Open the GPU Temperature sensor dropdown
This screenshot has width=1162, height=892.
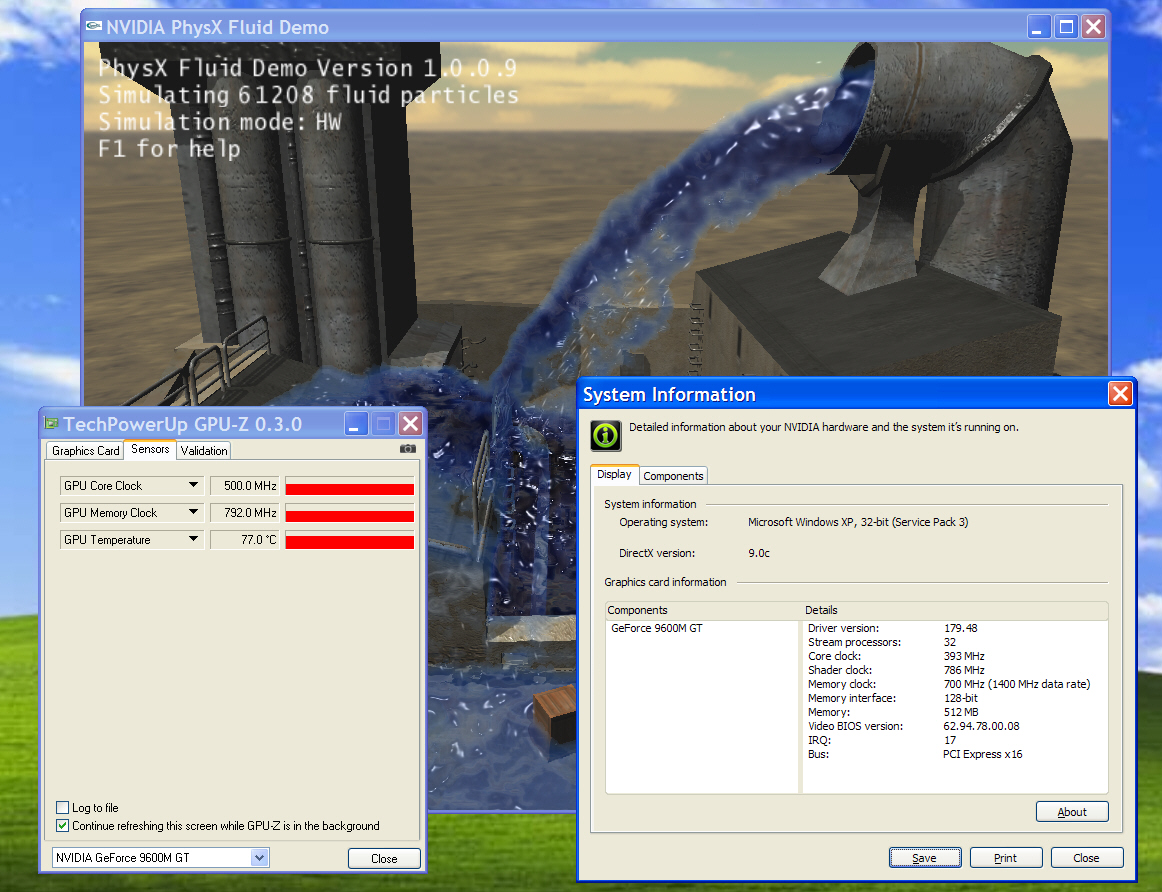(193, 539)
